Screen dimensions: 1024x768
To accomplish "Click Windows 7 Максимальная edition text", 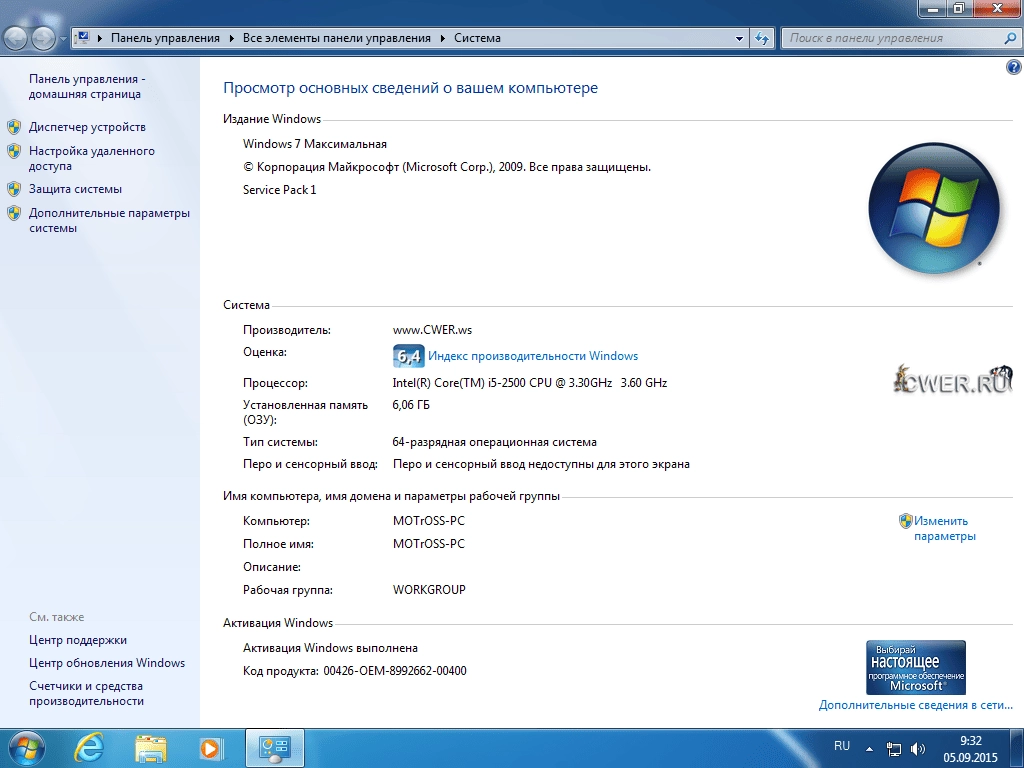I will click(x=315, y=144).
